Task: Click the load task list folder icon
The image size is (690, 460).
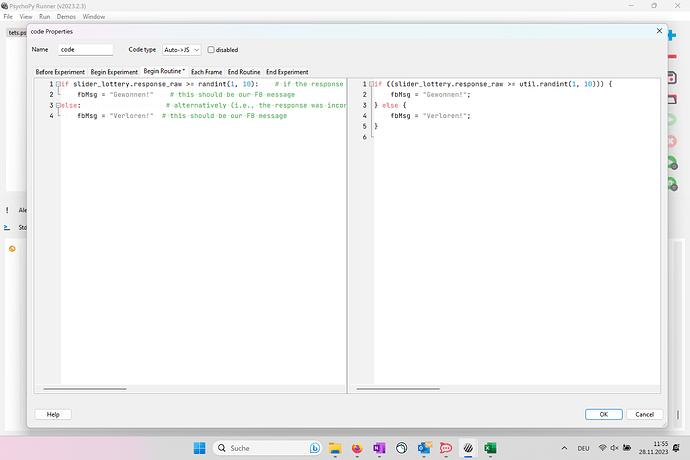Action: 672,99
